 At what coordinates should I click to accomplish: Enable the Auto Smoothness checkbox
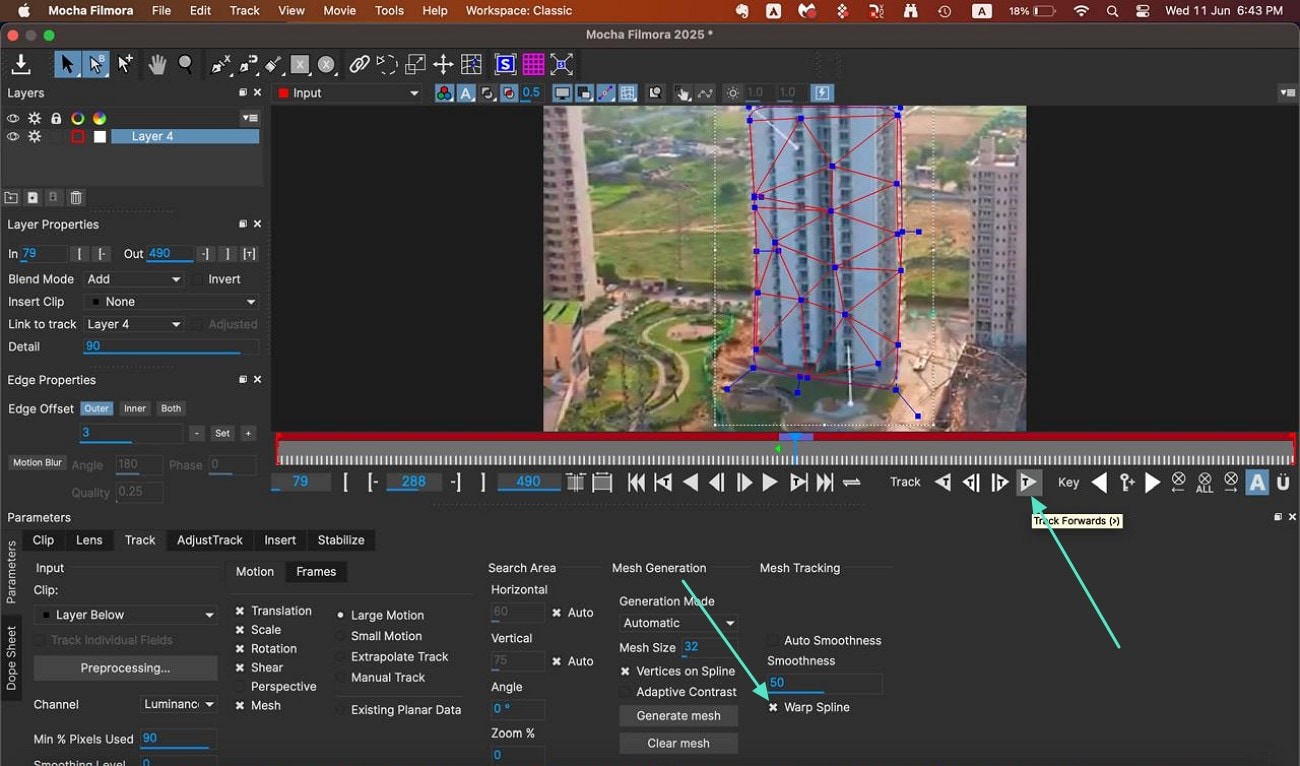coord(773,641)
